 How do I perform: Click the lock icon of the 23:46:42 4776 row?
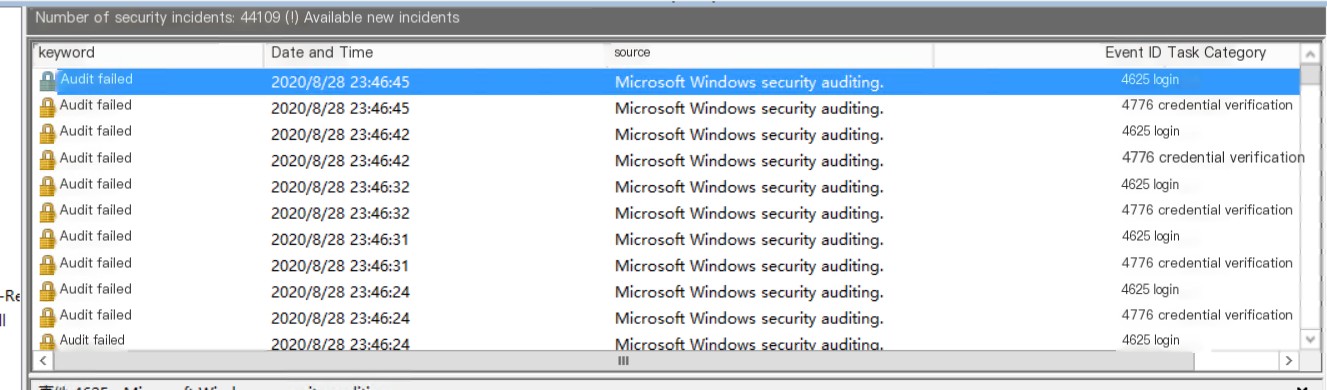(47, 160)
